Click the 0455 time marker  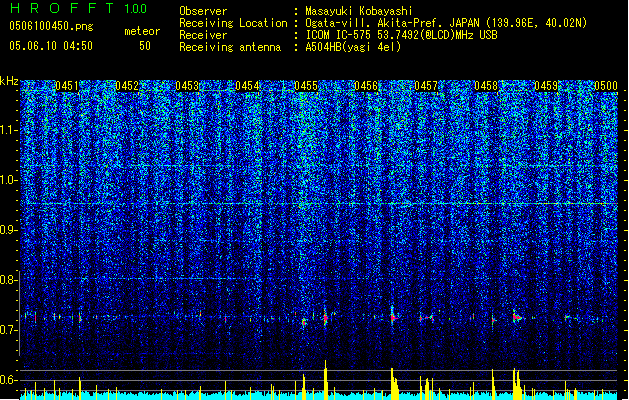tap(306, 86)
